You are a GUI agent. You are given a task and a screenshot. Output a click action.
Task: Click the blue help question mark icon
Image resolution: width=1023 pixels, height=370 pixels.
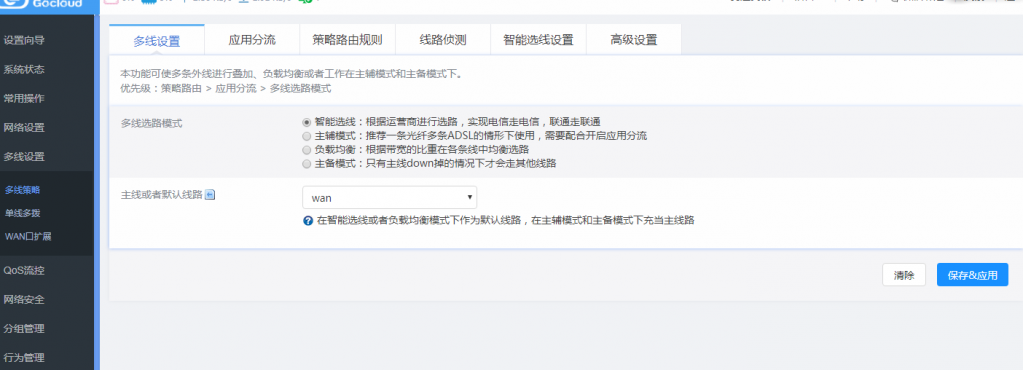pyautogui.click(x=308, y=221)
